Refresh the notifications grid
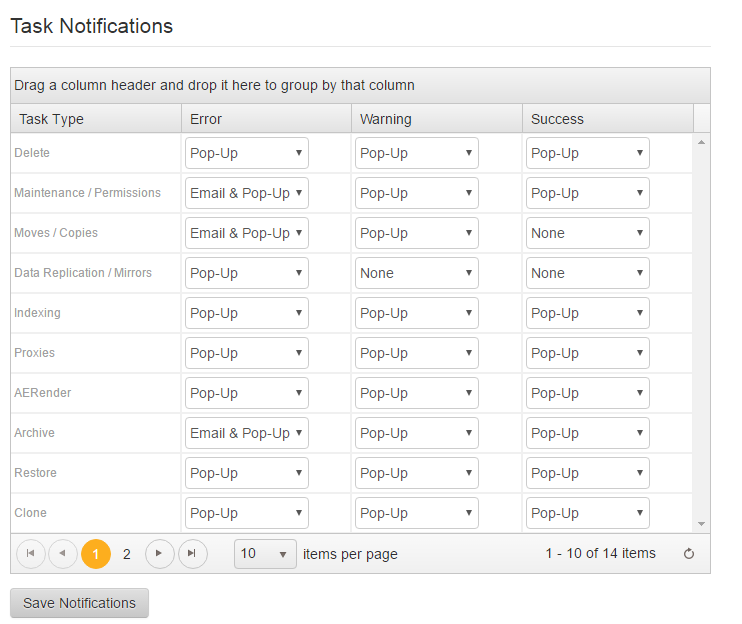The image size is (742, 624). (x=689, y=554)
